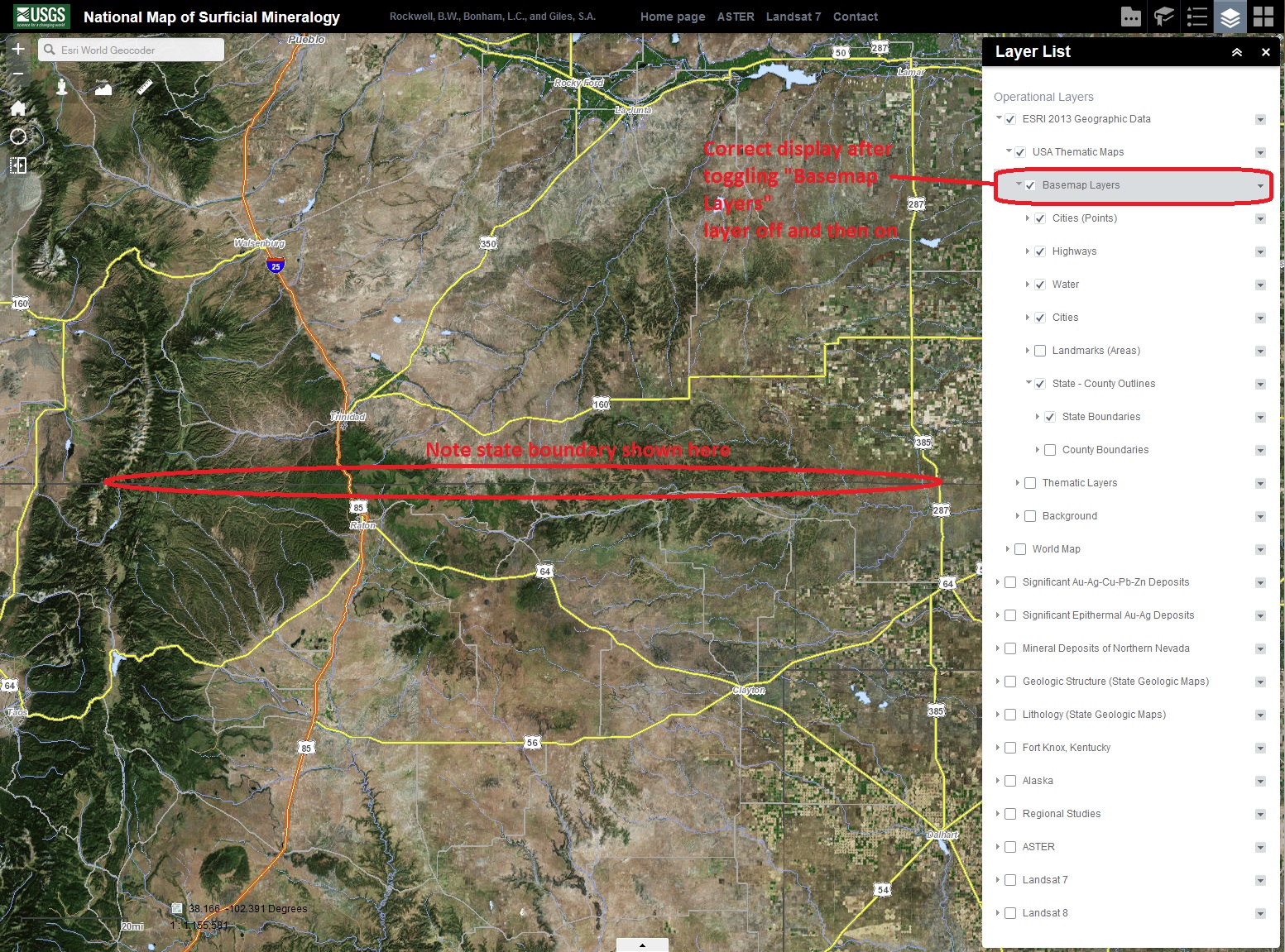Open options arrow for State Boundaries layer

pyautogui.click(x=1260, y=417)
